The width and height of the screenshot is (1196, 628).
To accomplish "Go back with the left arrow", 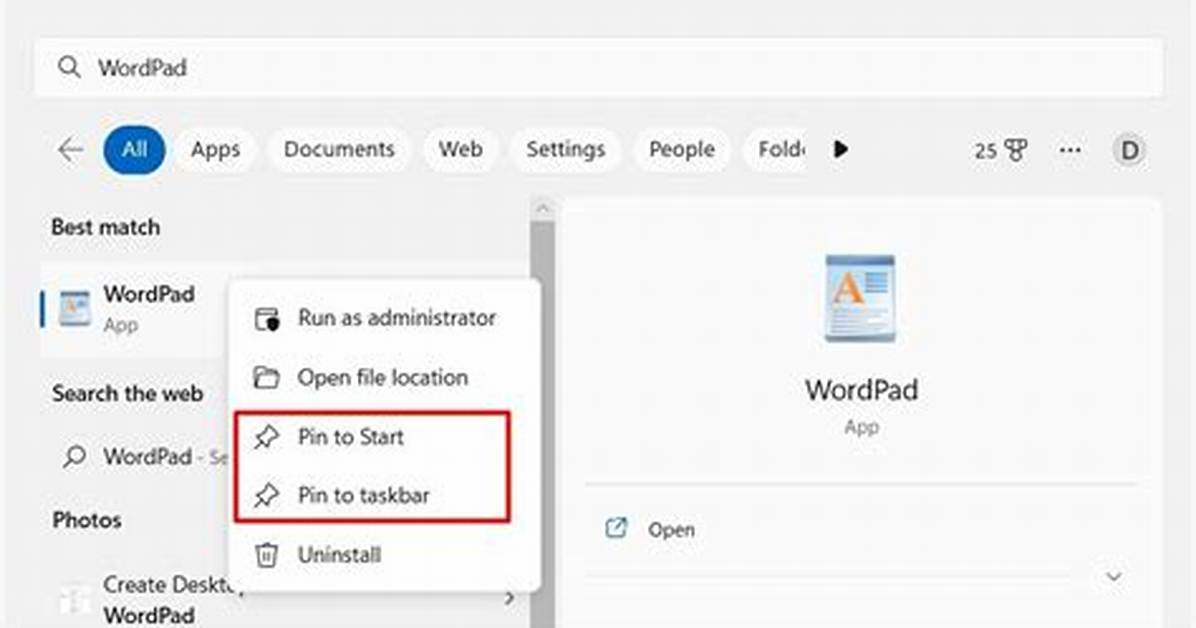I will point(71,150).
